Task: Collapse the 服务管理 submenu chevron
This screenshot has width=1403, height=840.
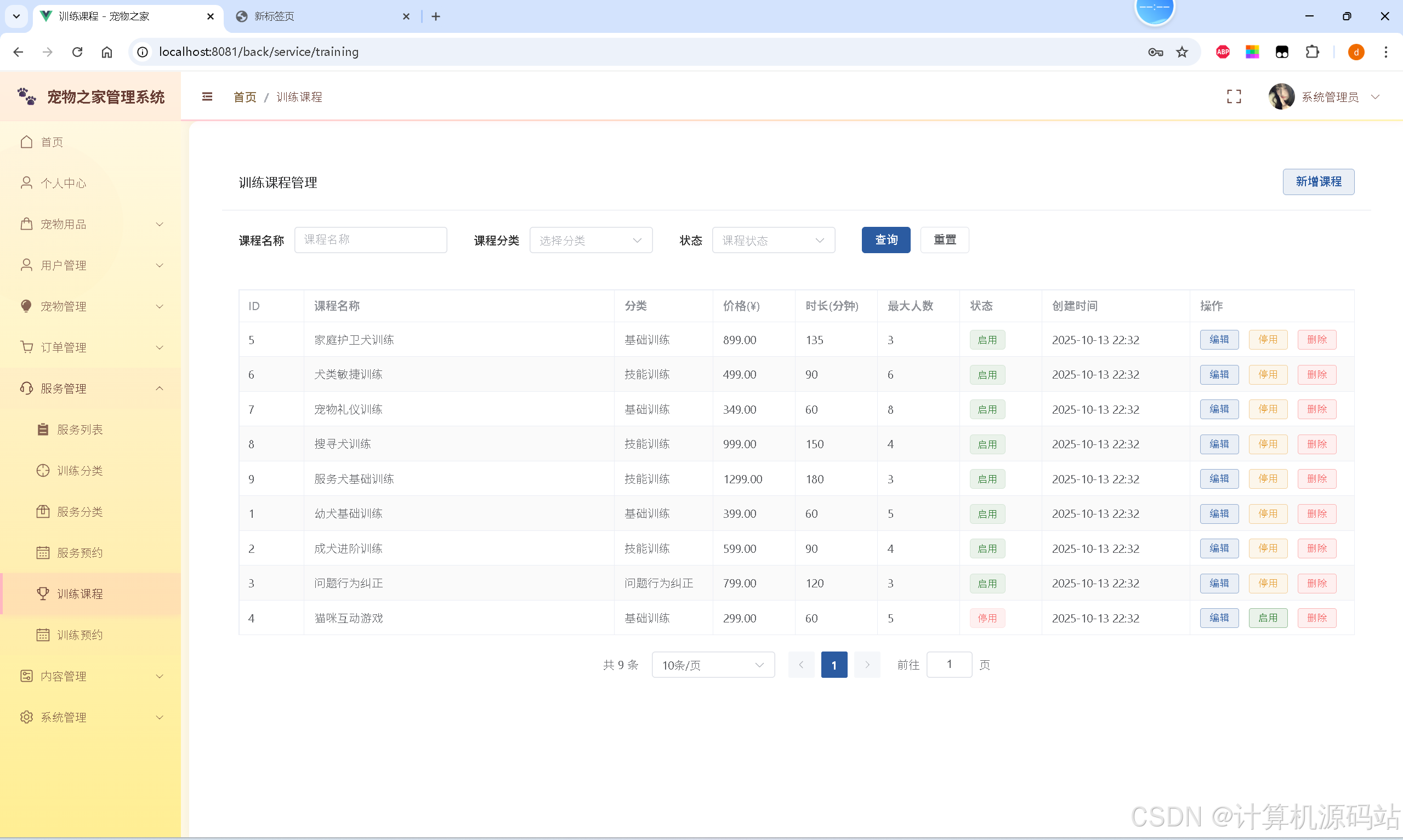Action: [x=160, y=388]
